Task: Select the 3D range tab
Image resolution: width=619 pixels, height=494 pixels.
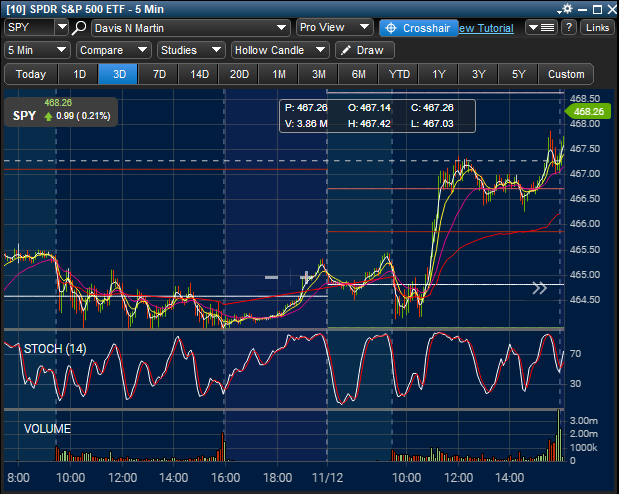Action: 119,74
